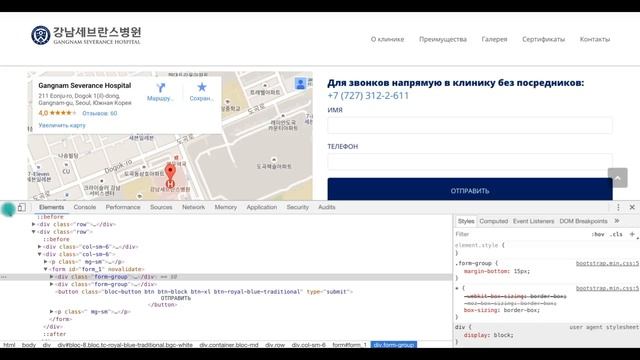Edit the box-sizing: border-box value
The image size is (640, 360).
[522, 310]
